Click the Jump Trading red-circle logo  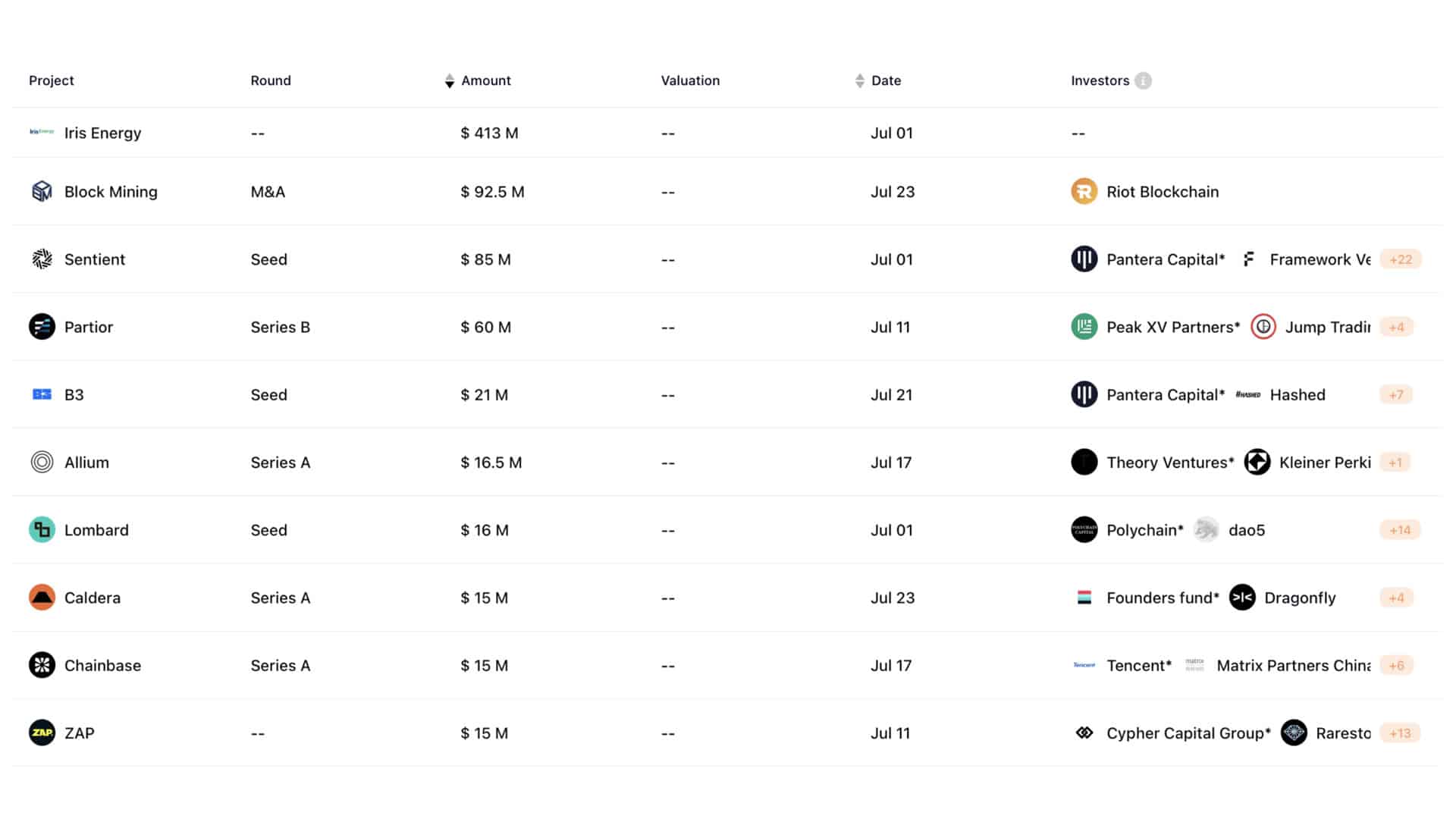coord(1263,327)
